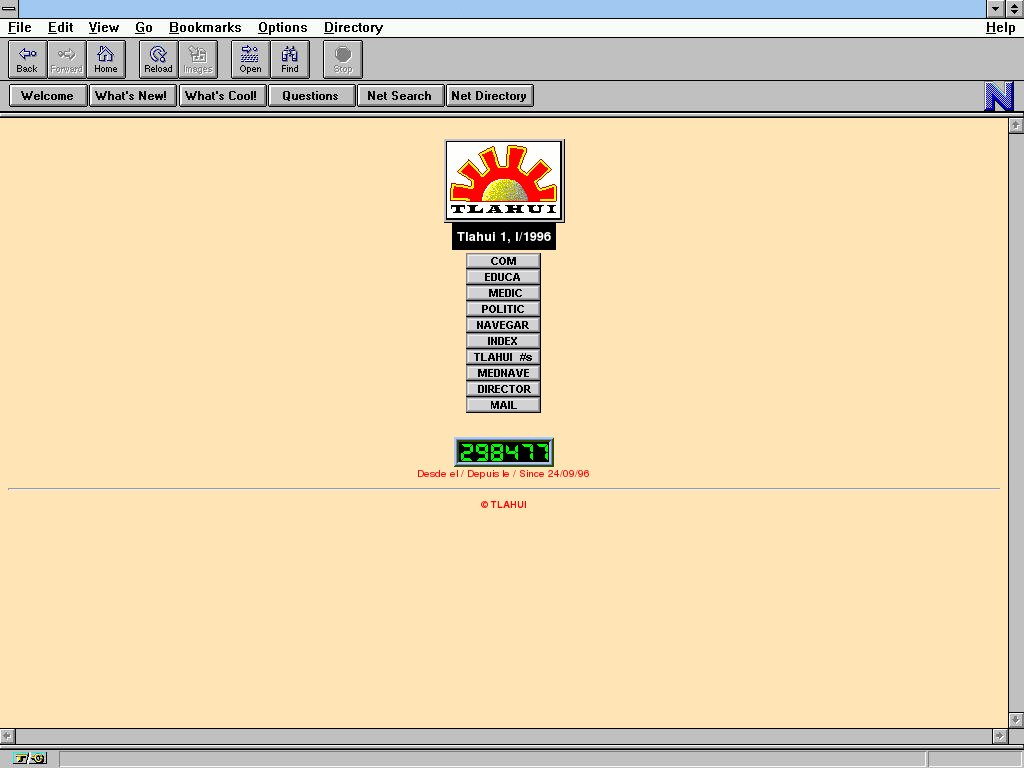This screenshot has height=768, width=1024.
Task: Click the Netscape N logo
Action: (999, 96)
